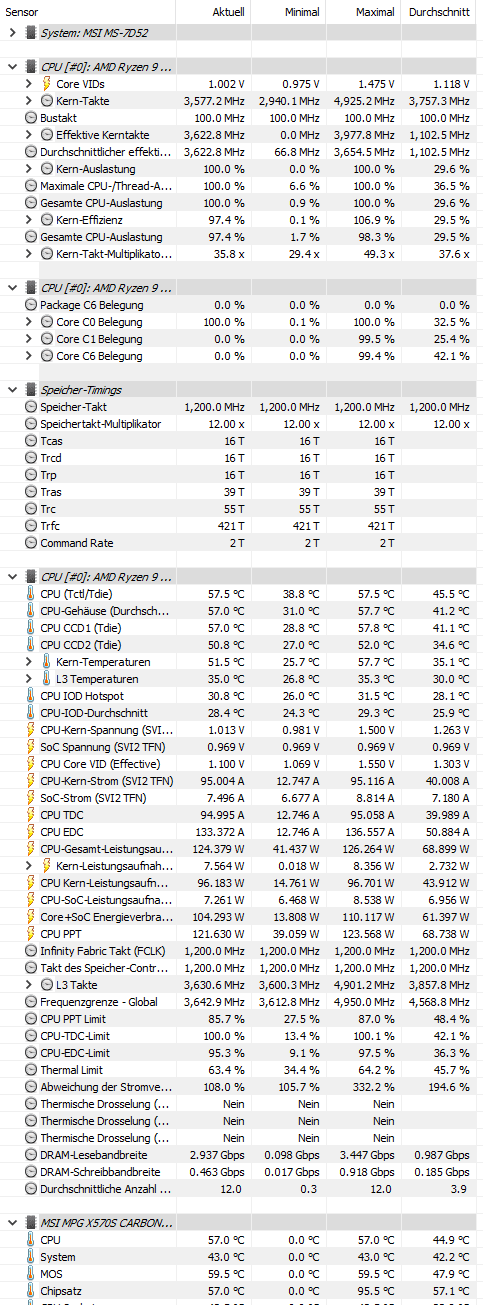Collapse the MSI MPG X570S CARBON group

[x=12, y=1223]
